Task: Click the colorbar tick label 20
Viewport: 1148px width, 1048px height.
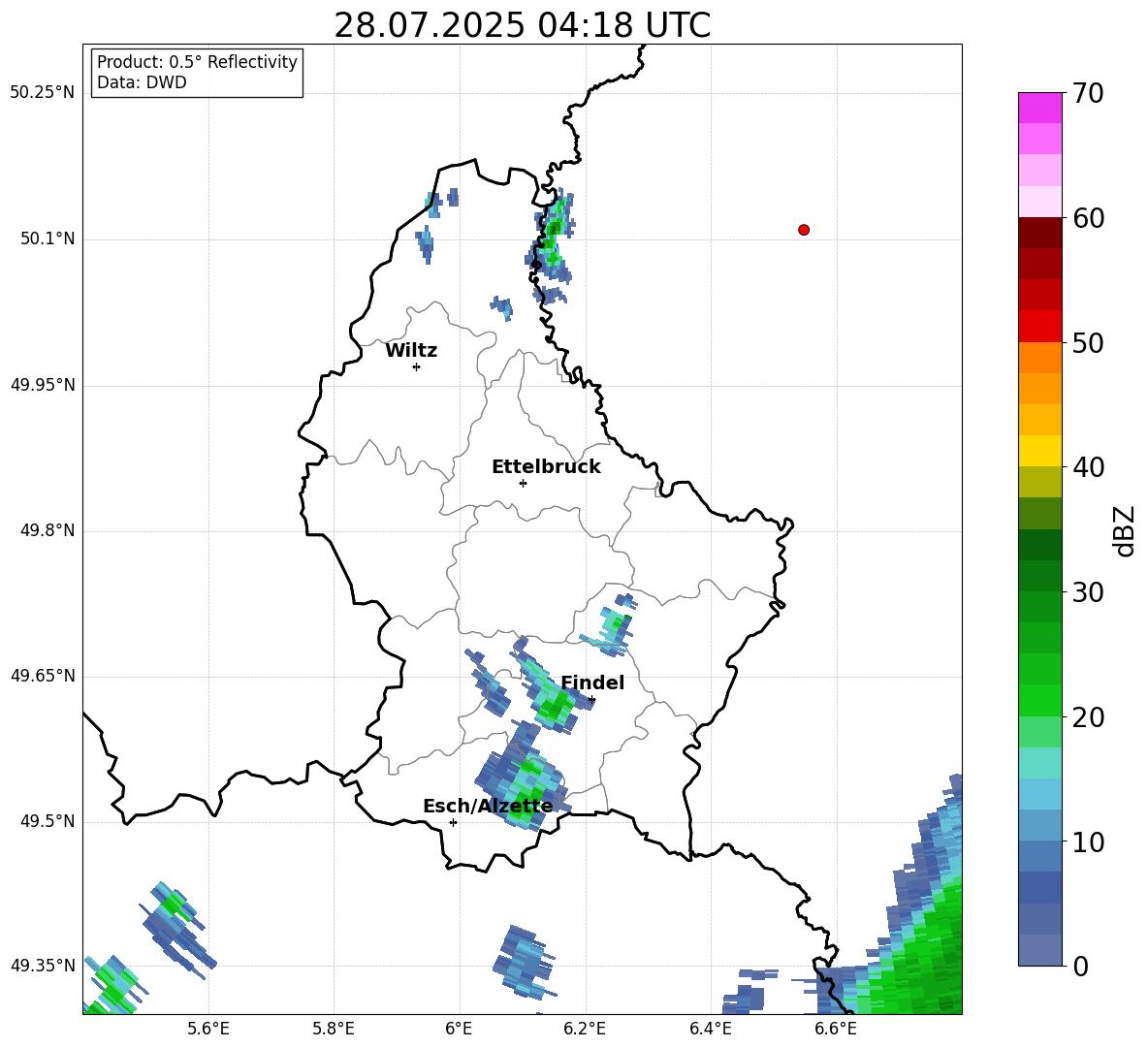Action: point(1089,717)
